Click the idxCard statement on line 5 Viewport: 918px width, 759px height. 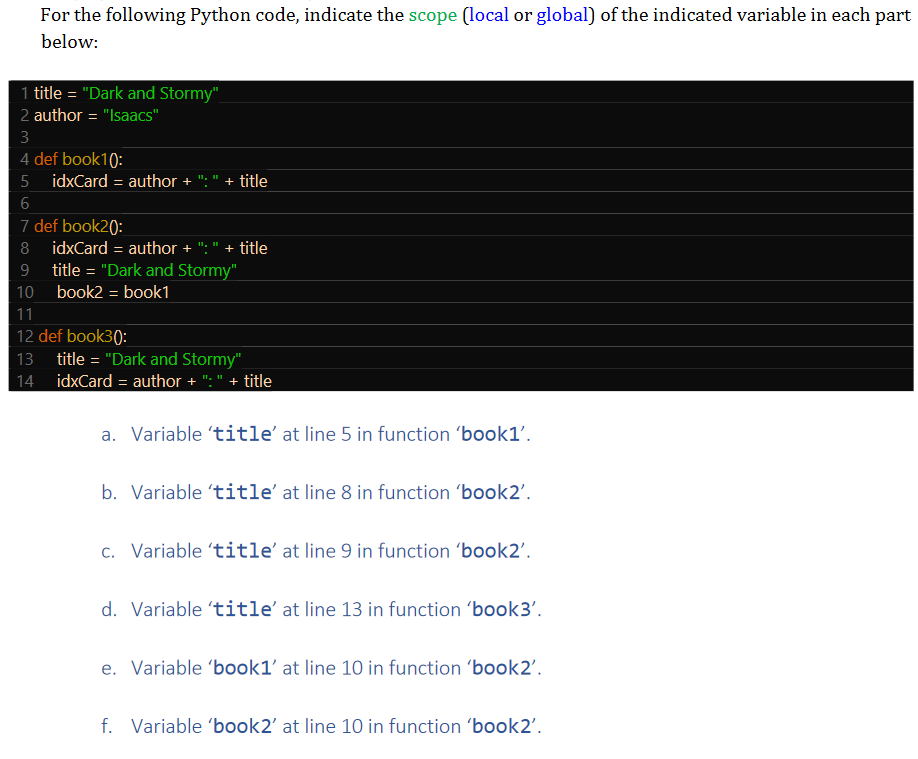pyautogui.click(x=160, y=182)
